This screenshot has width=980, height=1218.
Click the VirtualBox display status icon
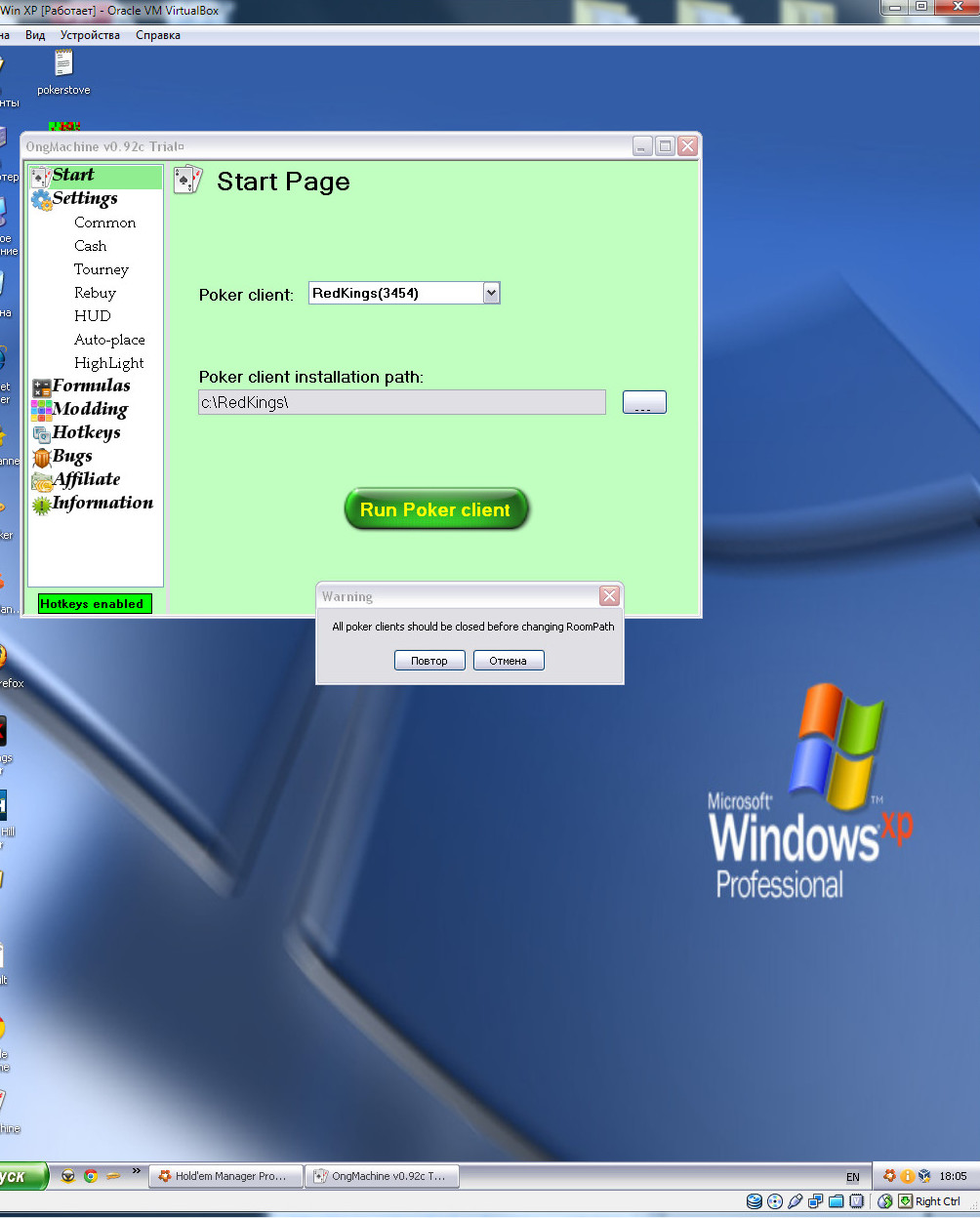[x=856, y=1201]
